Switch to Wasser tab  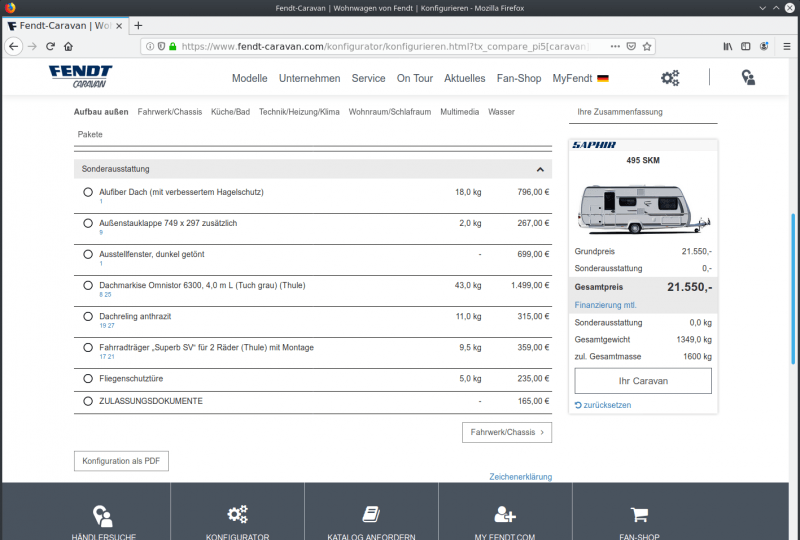pos(501,112)
